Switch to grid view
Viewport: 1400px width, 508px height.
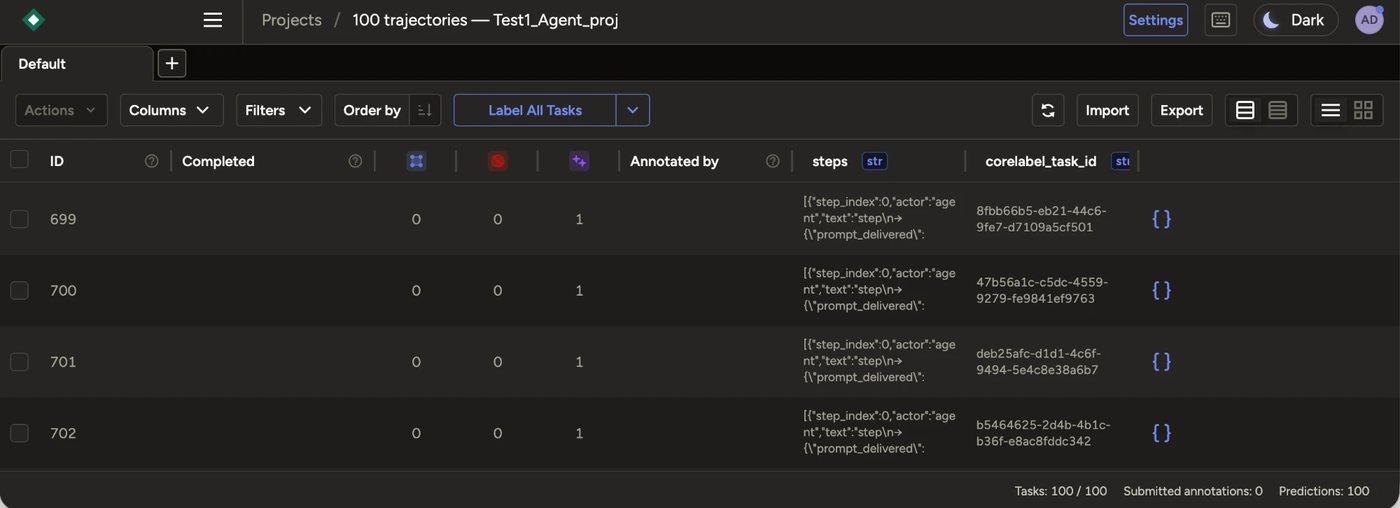pos(1363,110)
